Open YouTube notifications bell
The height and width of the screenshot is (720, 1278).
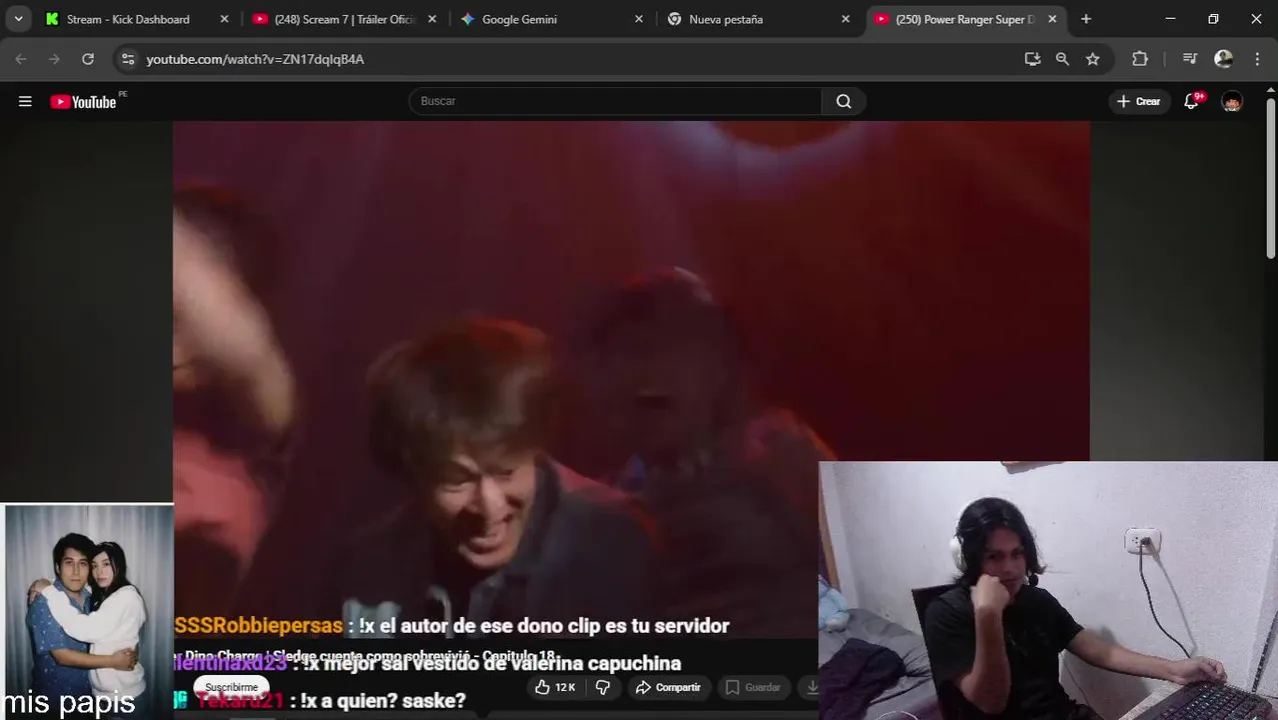coord(1191,101)
